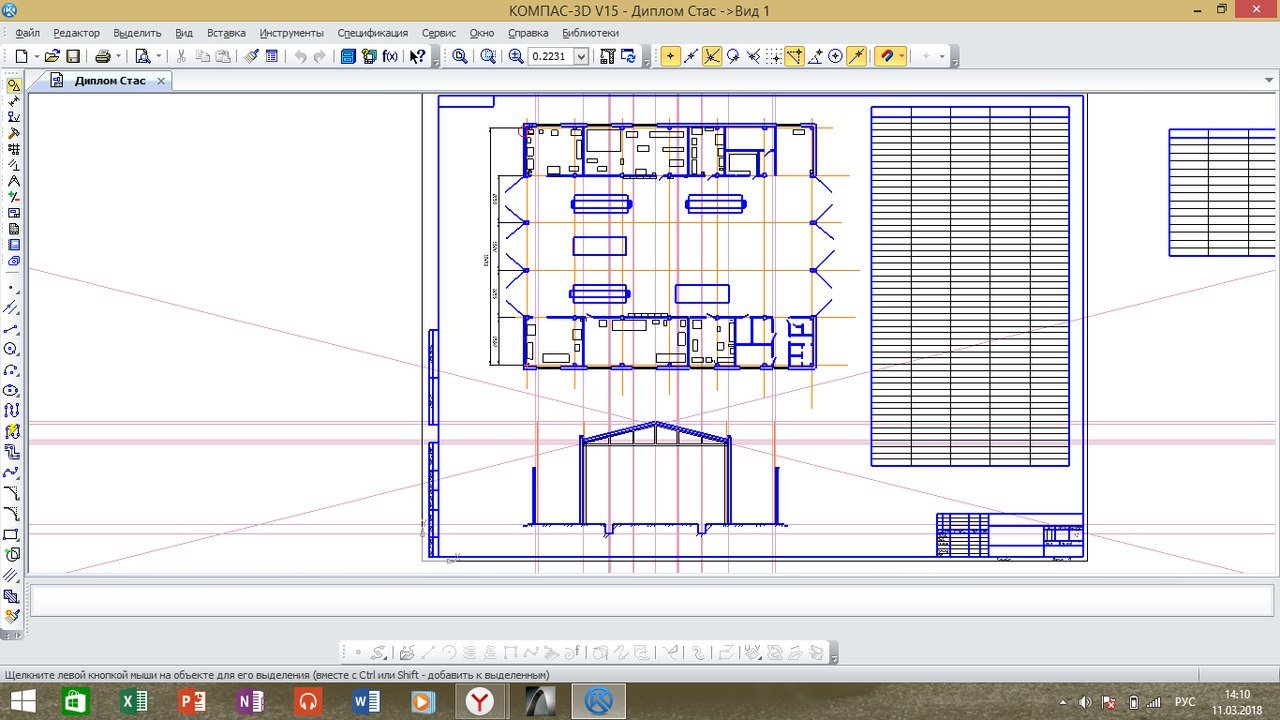Click the zoom-in magnifier beside scale field
Screen dimensions: 1280x720
(516, 57)
